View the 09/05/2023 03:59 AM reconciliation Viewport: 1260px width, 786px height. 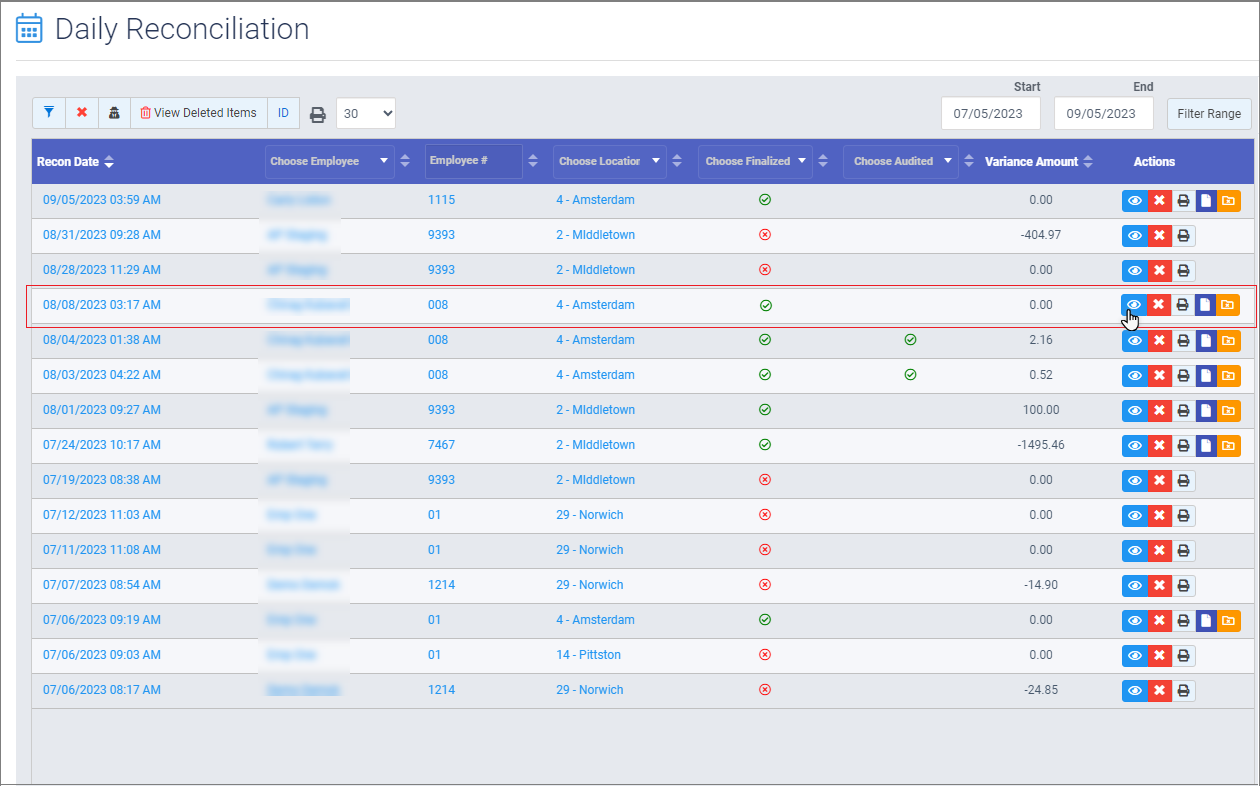click(1134, 200)
